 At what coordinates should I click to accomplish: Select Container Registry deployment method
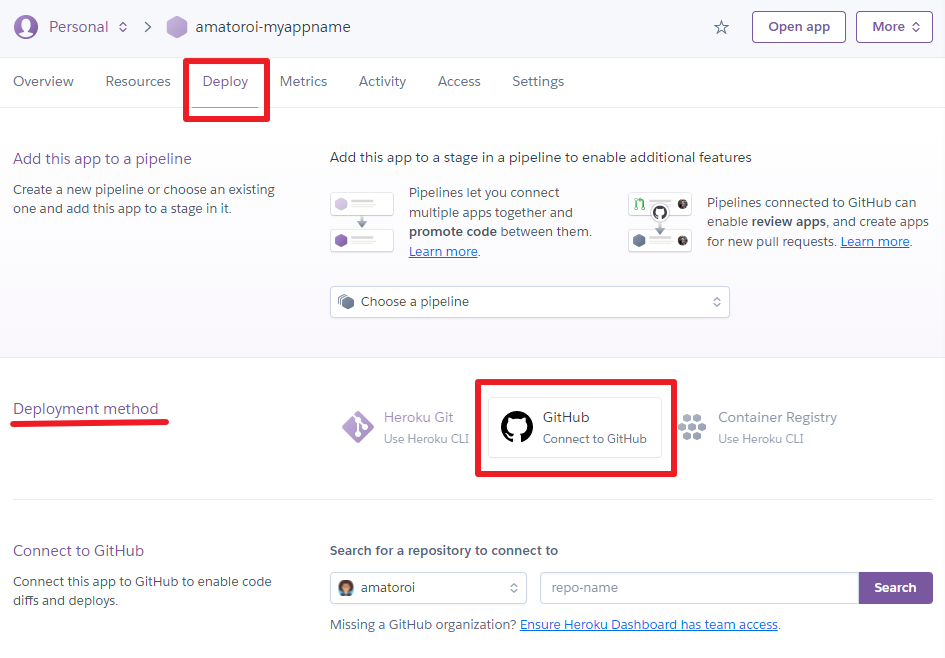click(x=758, y=427)
